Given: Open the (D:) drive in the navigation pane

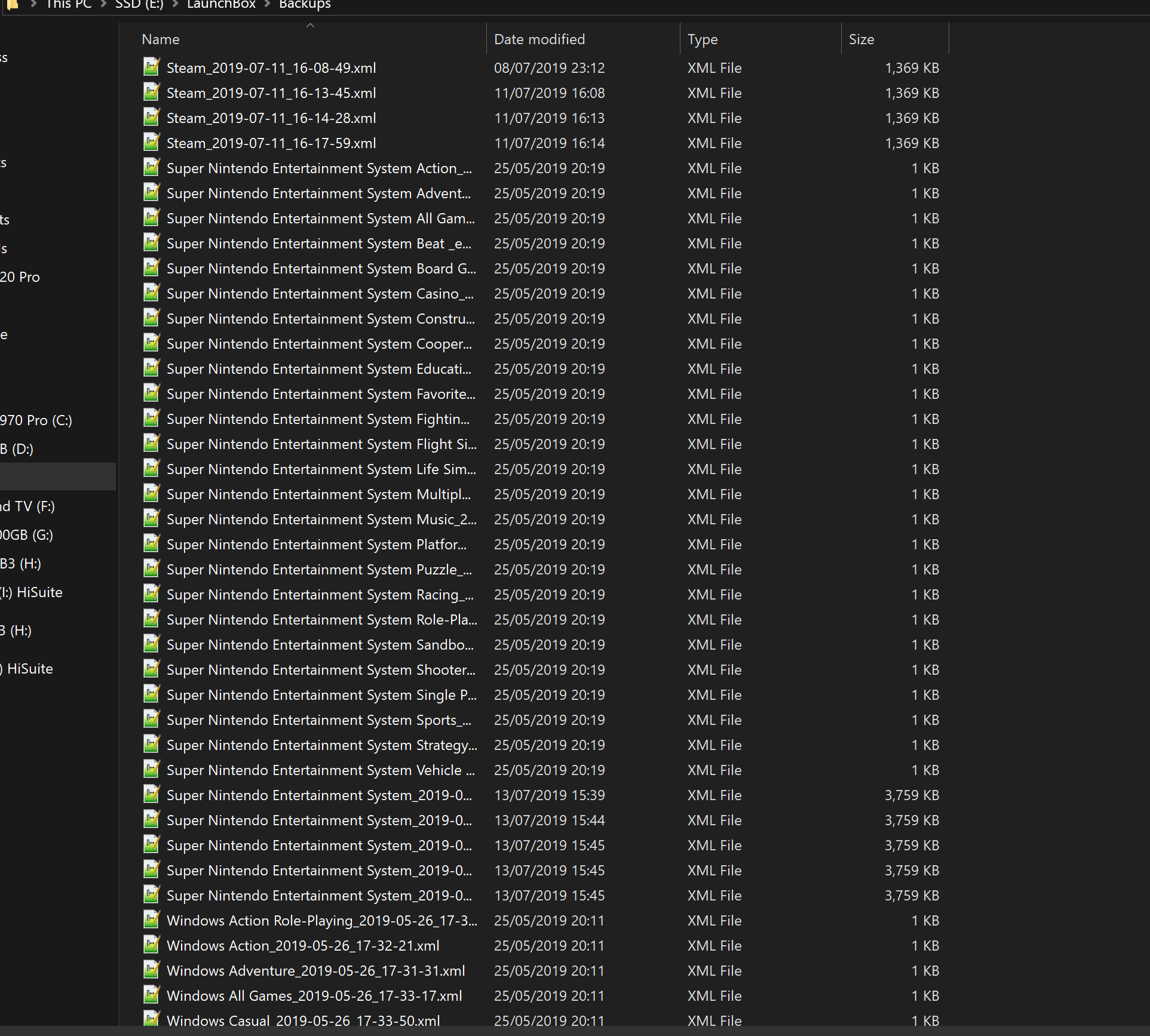Looking at the screenshot, I should 17,449.
